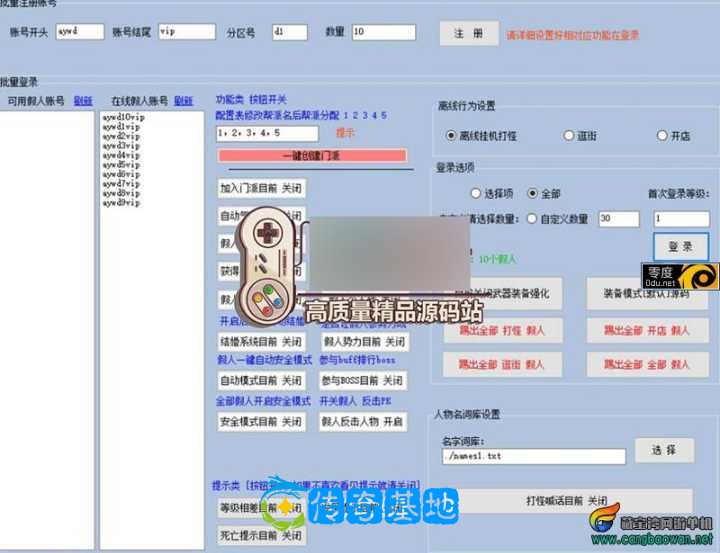Click the red 一键创建门派 button
720x553 pixels.
click(x=312, y=156)
